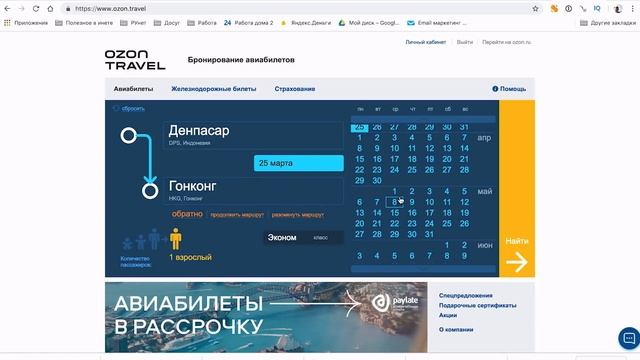Open the Помощь help link

513,89
